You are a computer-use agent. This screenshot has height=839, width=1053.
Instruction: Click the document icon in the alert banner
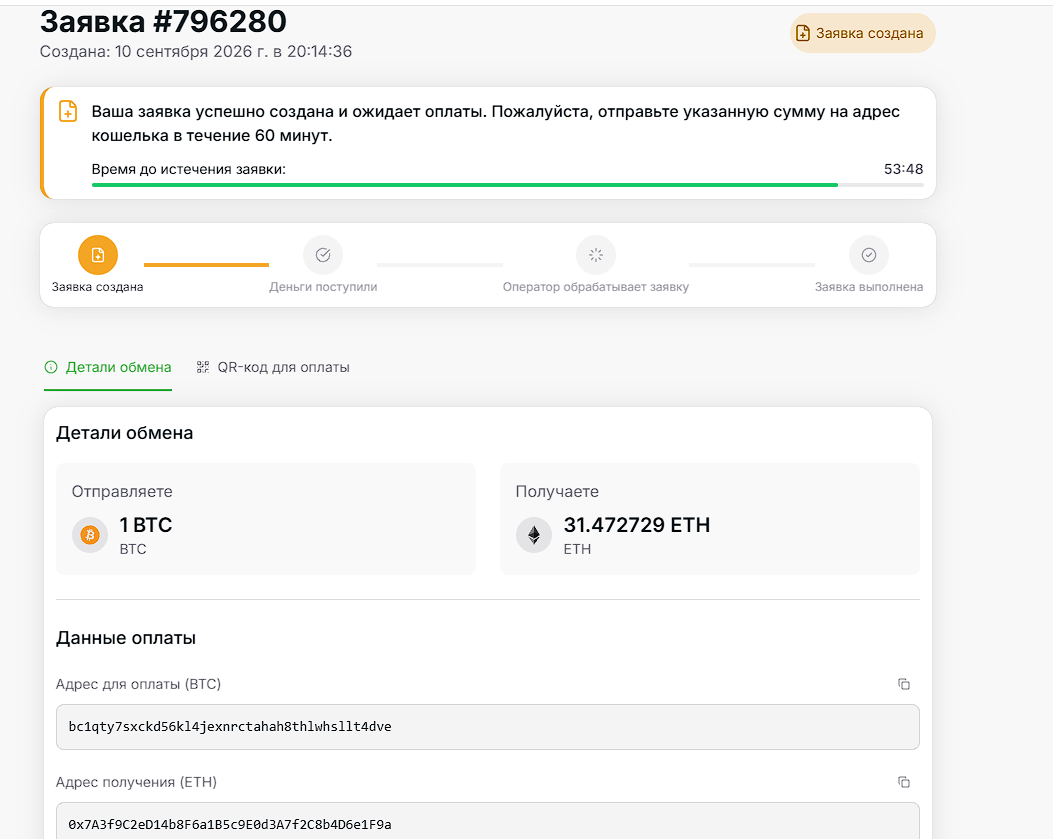click(68, 111)
